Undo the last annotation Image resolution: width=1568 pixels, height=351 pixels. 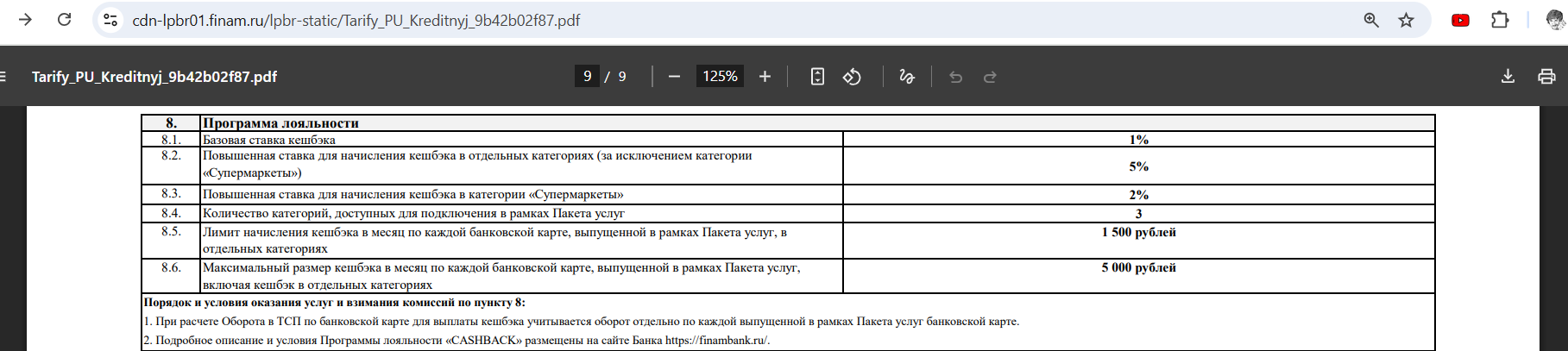coord(955,77)
